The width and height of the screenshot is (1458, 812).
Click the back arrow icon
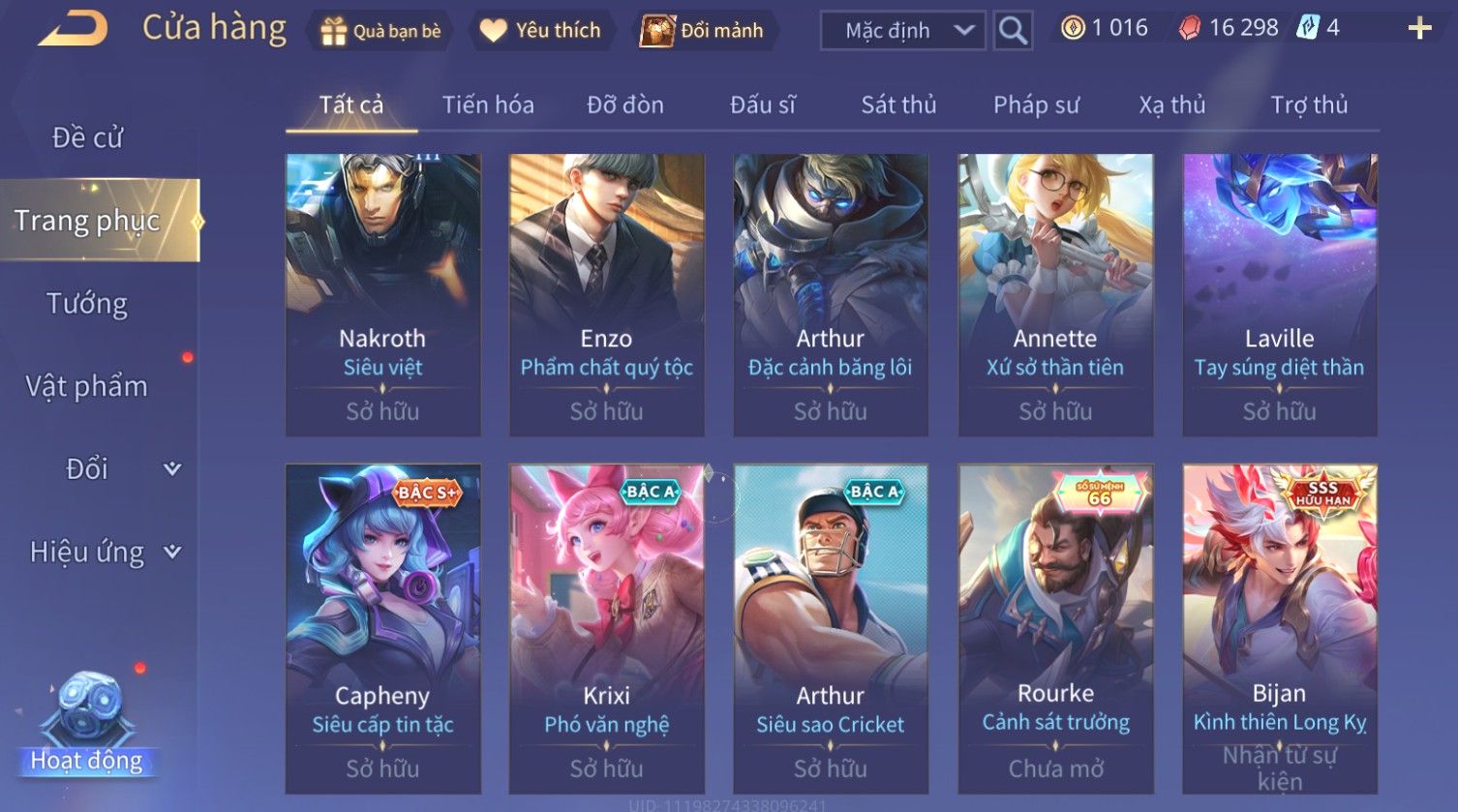point(73,28)
